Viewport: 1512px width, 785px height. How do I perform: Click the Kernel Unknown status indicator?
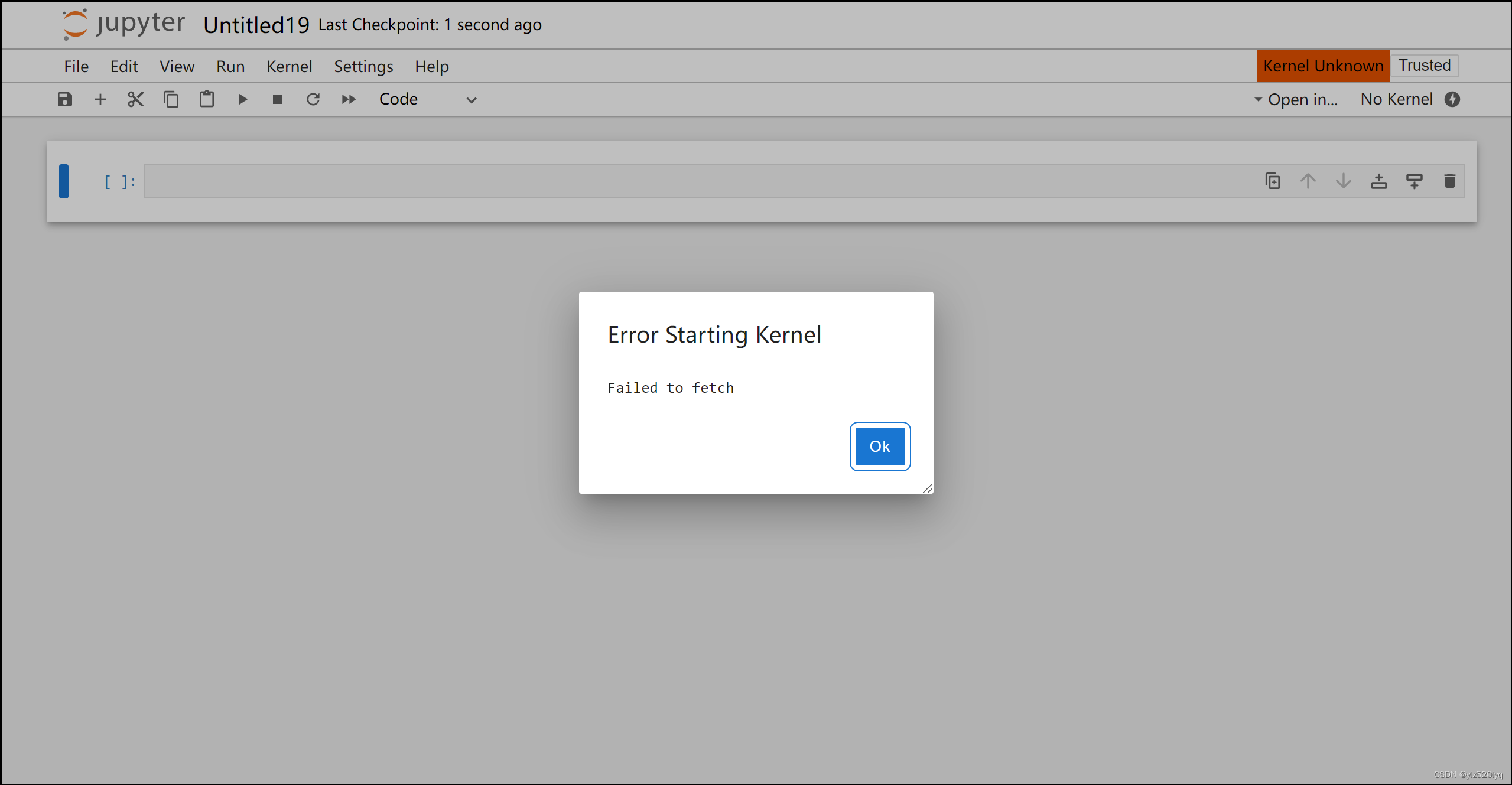tap(1322, 66)
